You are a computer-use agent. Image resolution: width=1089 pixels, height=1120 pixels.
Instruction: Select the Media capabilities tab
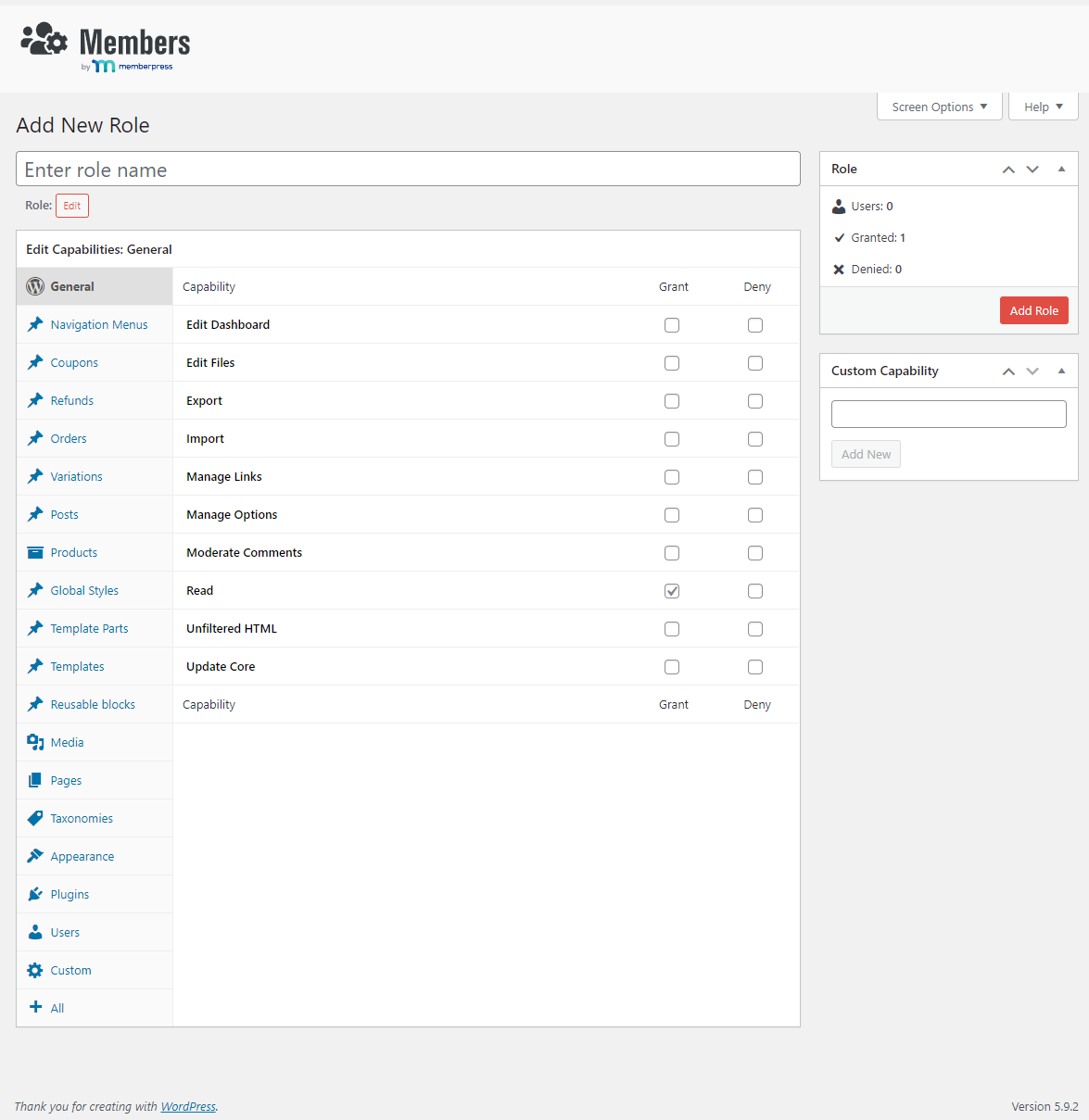click(95, 742)
